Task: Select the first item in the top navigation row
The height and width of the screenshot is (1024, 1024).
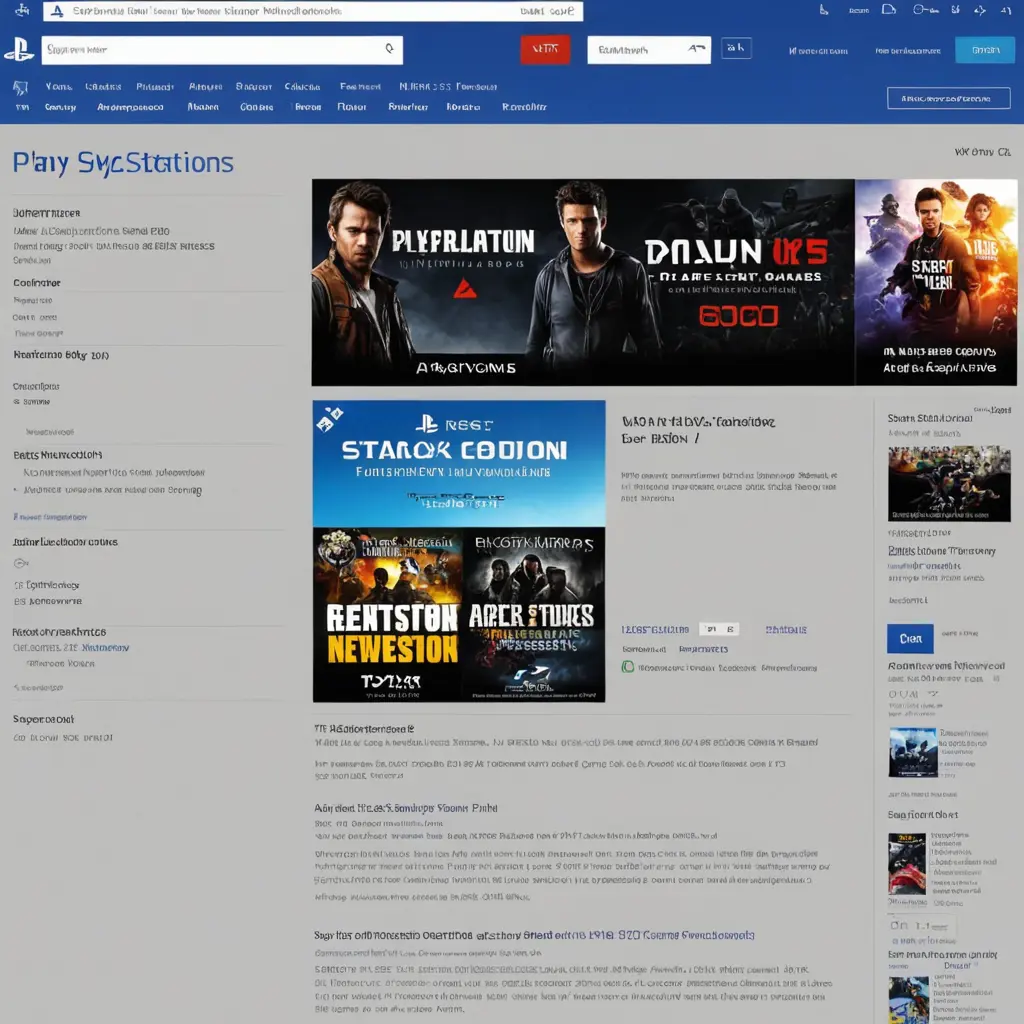Action: [58, 87]
